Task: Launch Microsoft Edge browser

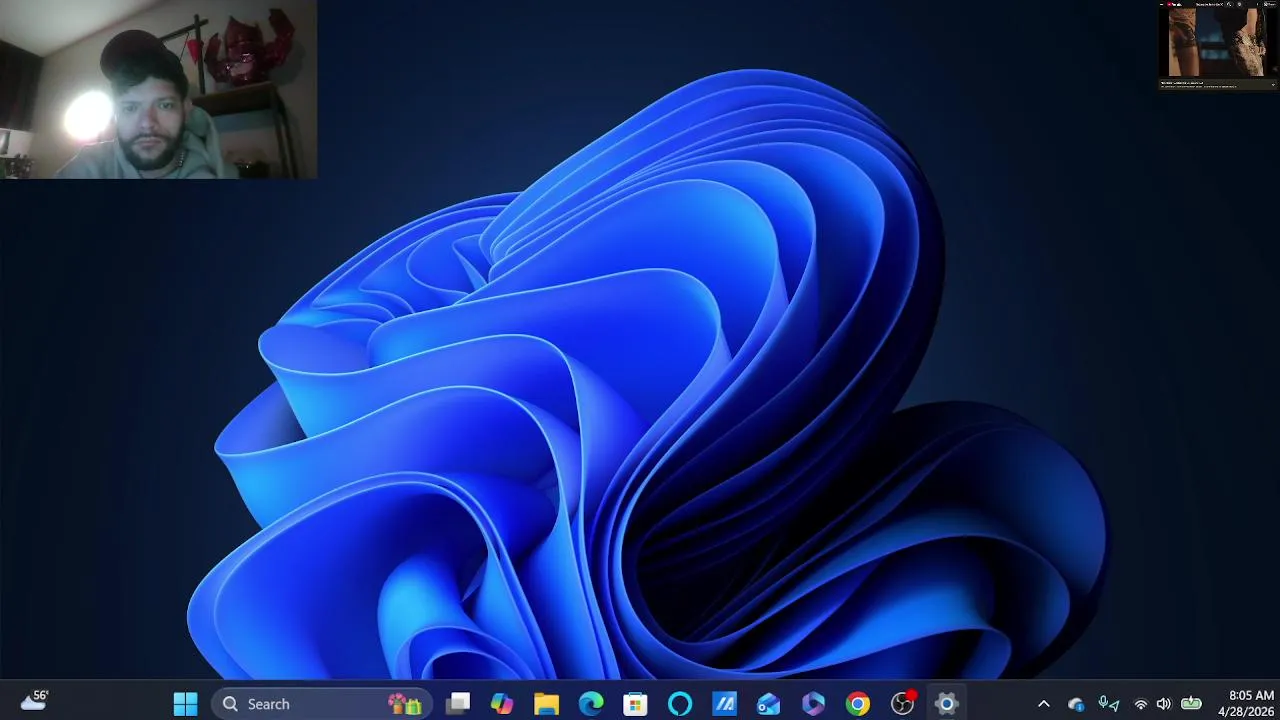Action: [591, 704]
